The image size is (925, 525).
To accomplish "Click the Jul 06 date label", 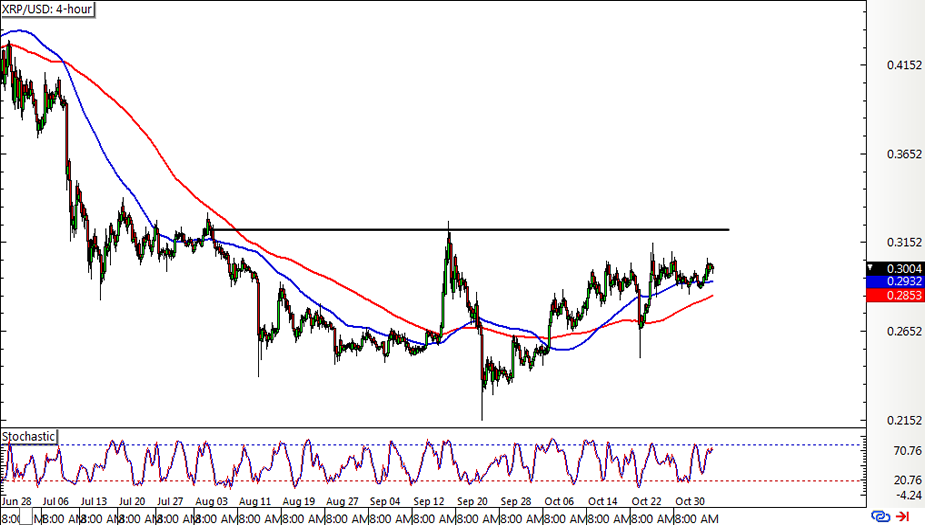I will tap(56, 501).
